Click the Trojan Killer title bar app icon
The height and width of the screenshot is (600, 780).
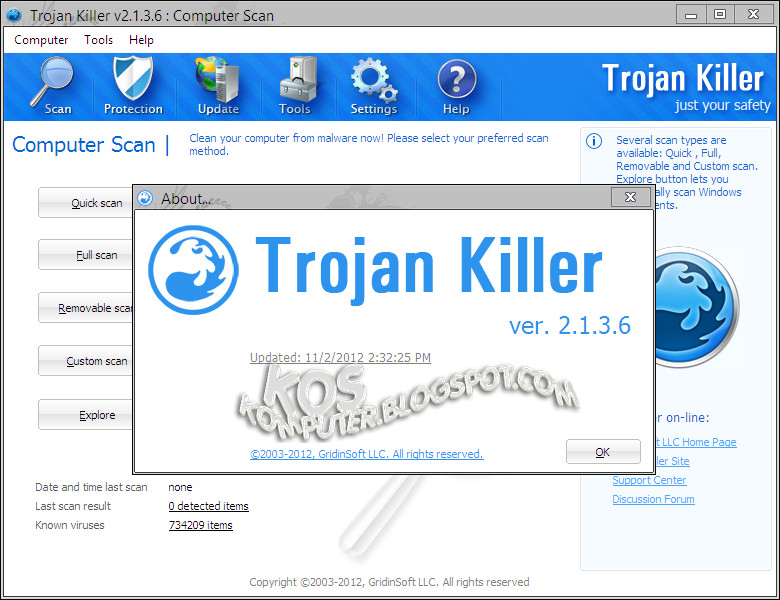[x=14, y=15]
